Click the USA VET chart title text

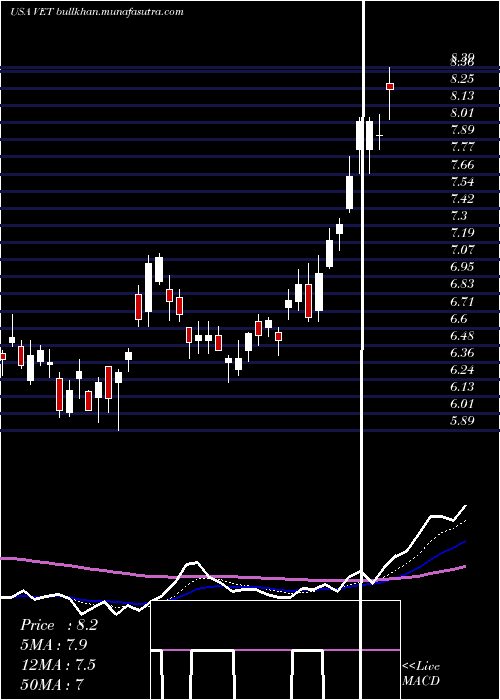(x=96, y=12)
